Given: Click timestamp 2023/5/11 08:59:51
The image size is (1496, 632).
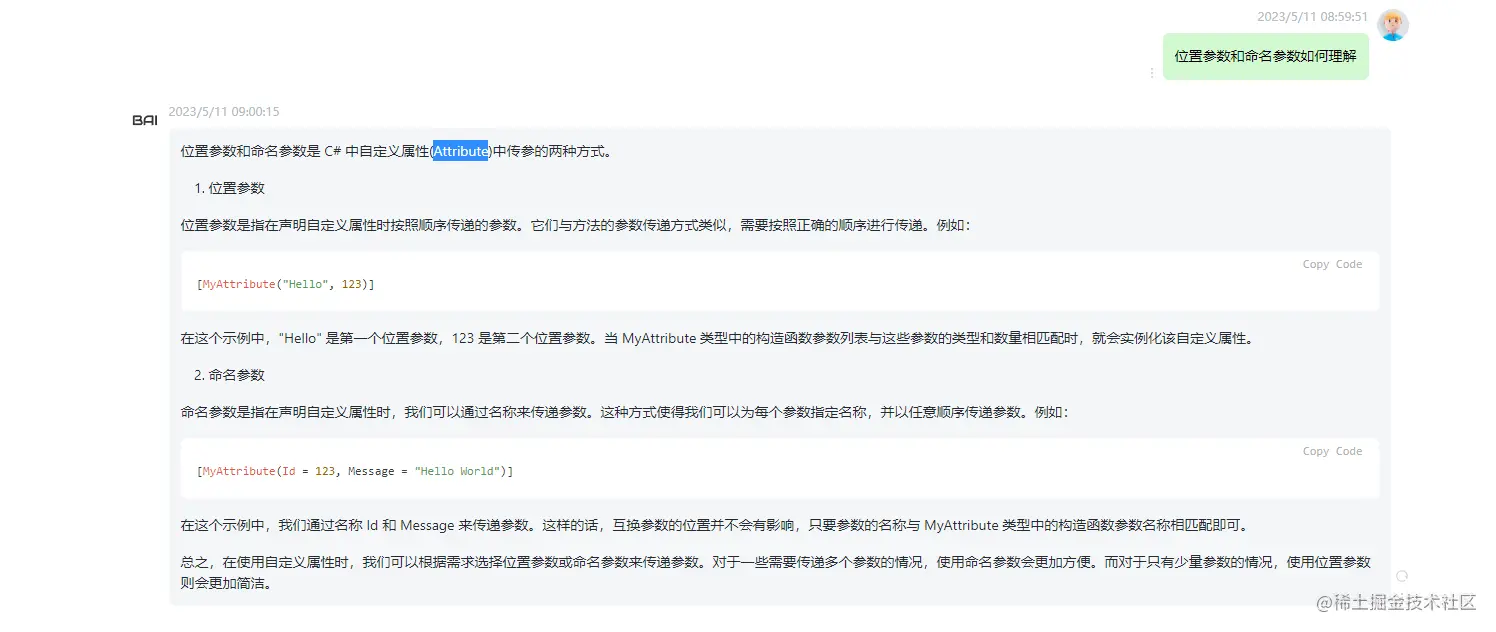Looking at the screenshot, I should 1312,17.
